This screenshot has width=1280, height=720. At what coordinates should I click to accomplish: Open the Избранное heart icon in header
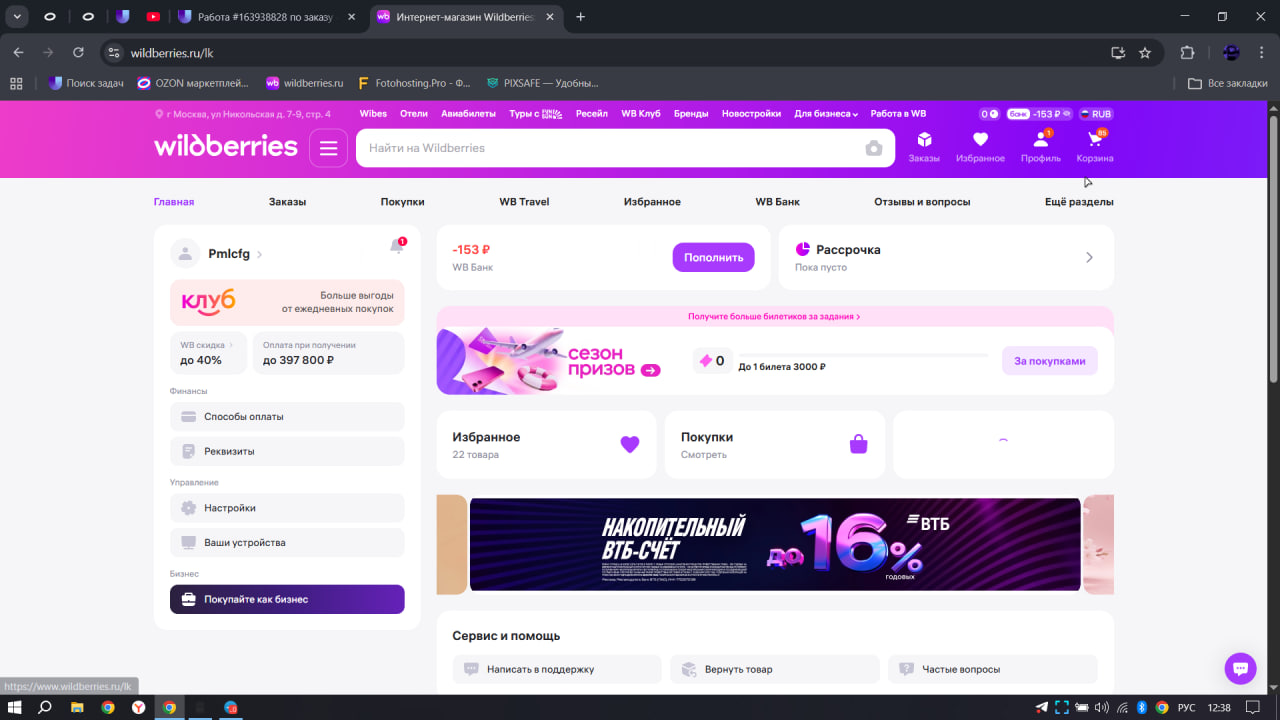point(980,140)
